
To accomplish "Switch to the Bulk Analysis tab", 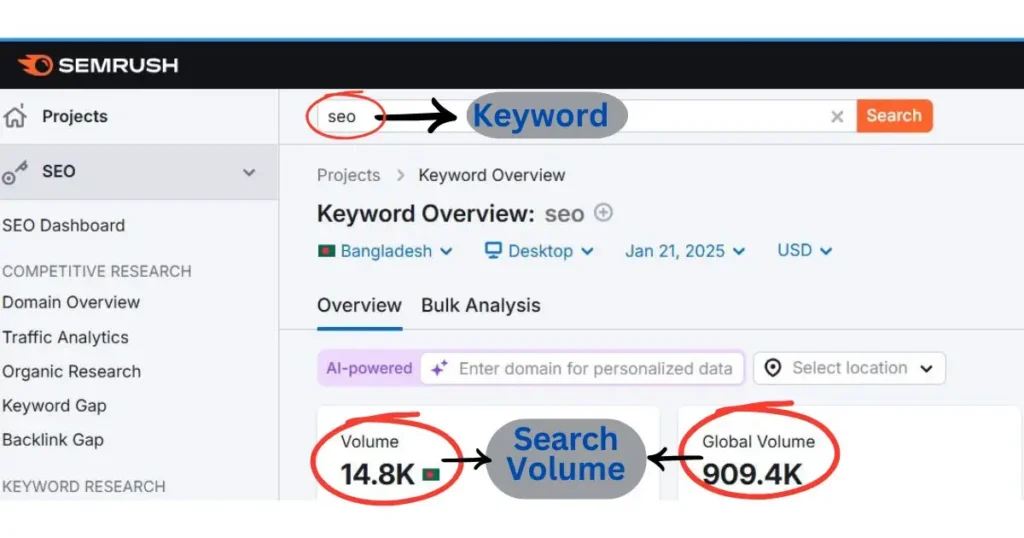I will pyautogui.click(x=481, y=306).
